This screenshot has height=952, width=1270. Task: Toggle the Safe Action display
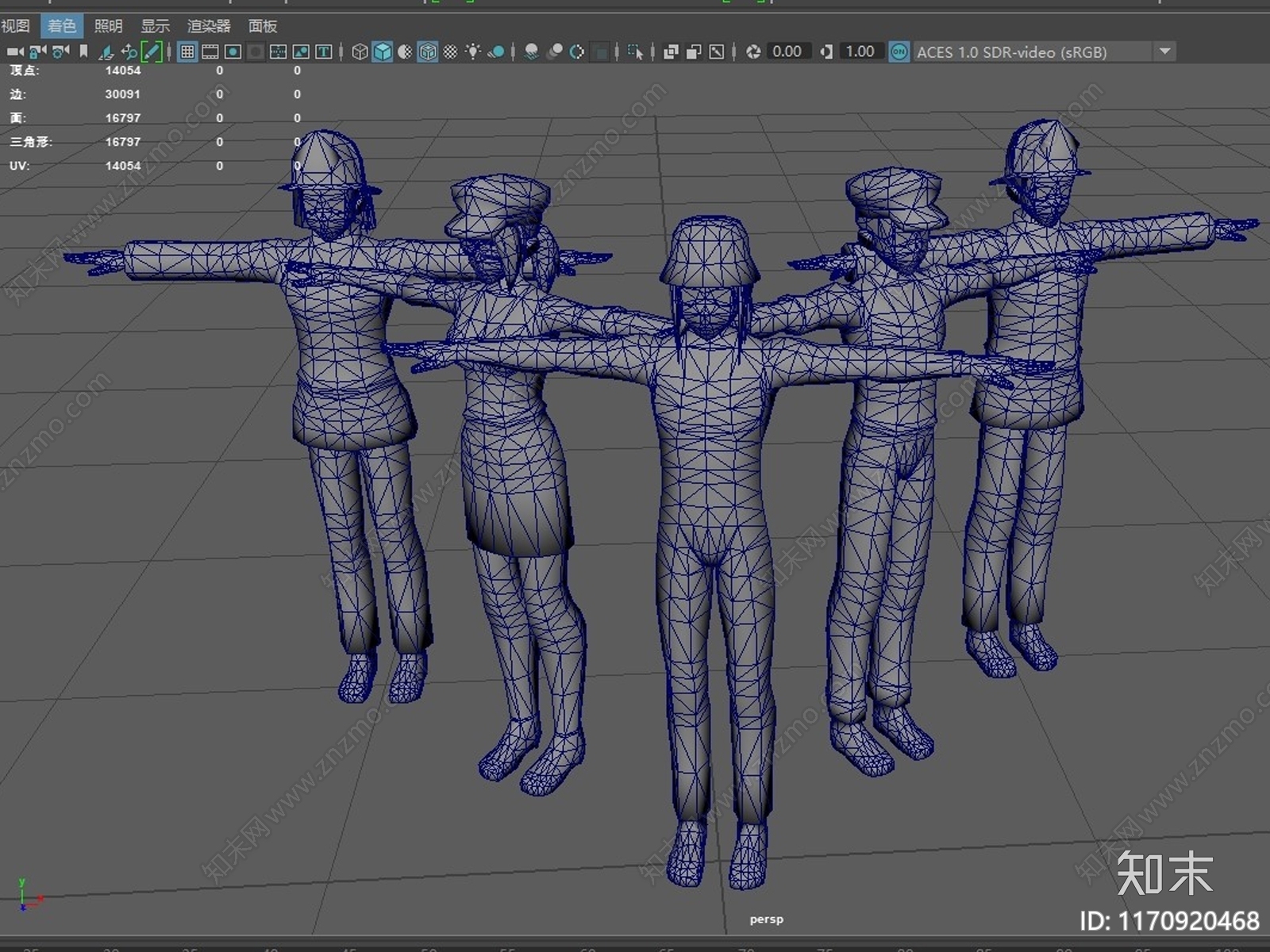click(301, 52)
